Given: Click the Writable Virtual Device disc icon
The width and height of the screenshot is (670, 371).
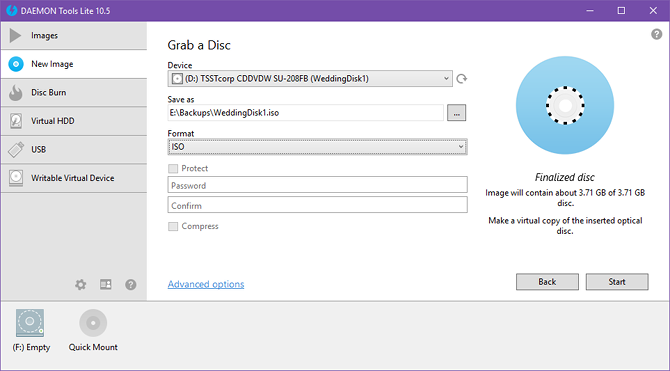Looking at the screenshot, I should click(x=16, y=177).
